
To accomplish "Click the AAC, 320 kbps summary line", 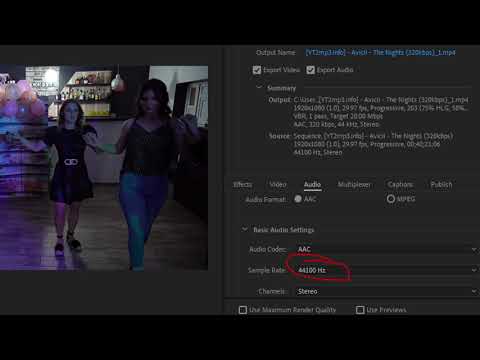I will coord(336,124).
